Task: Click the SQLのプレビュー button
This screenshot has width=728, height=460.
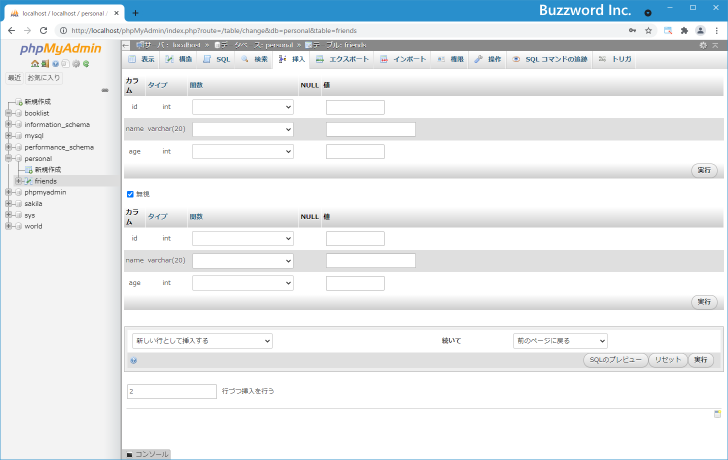Action: [x=614, y=360]
